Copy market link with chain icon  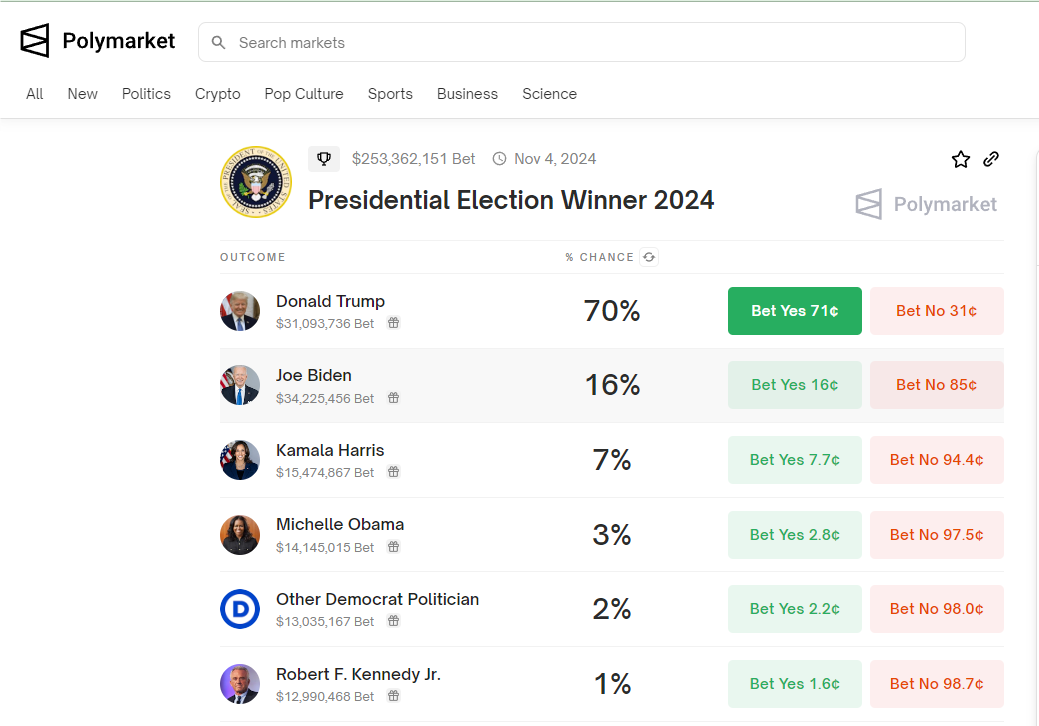tap(991, 159)
